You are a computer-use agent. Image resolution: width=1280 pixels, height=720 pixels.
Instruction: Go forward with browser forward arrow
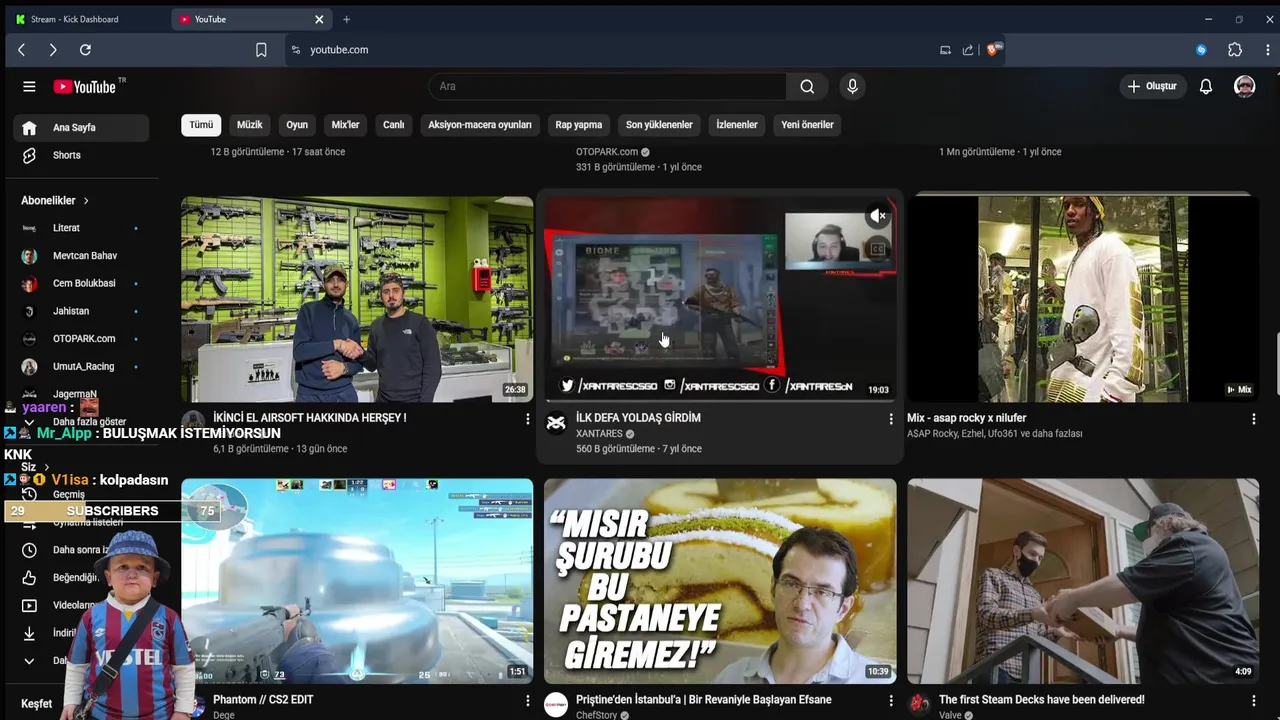click(x=53, y=50)
